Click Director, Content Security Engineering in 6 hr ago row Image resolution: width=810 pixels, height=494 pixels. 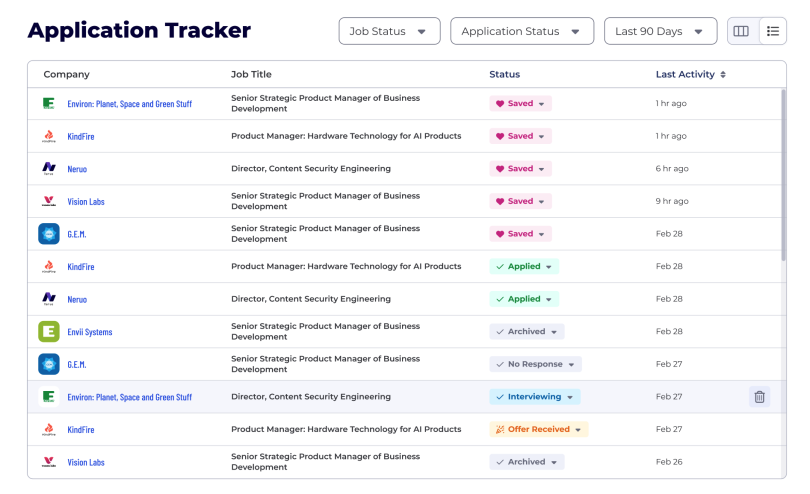tap(311, 168)
